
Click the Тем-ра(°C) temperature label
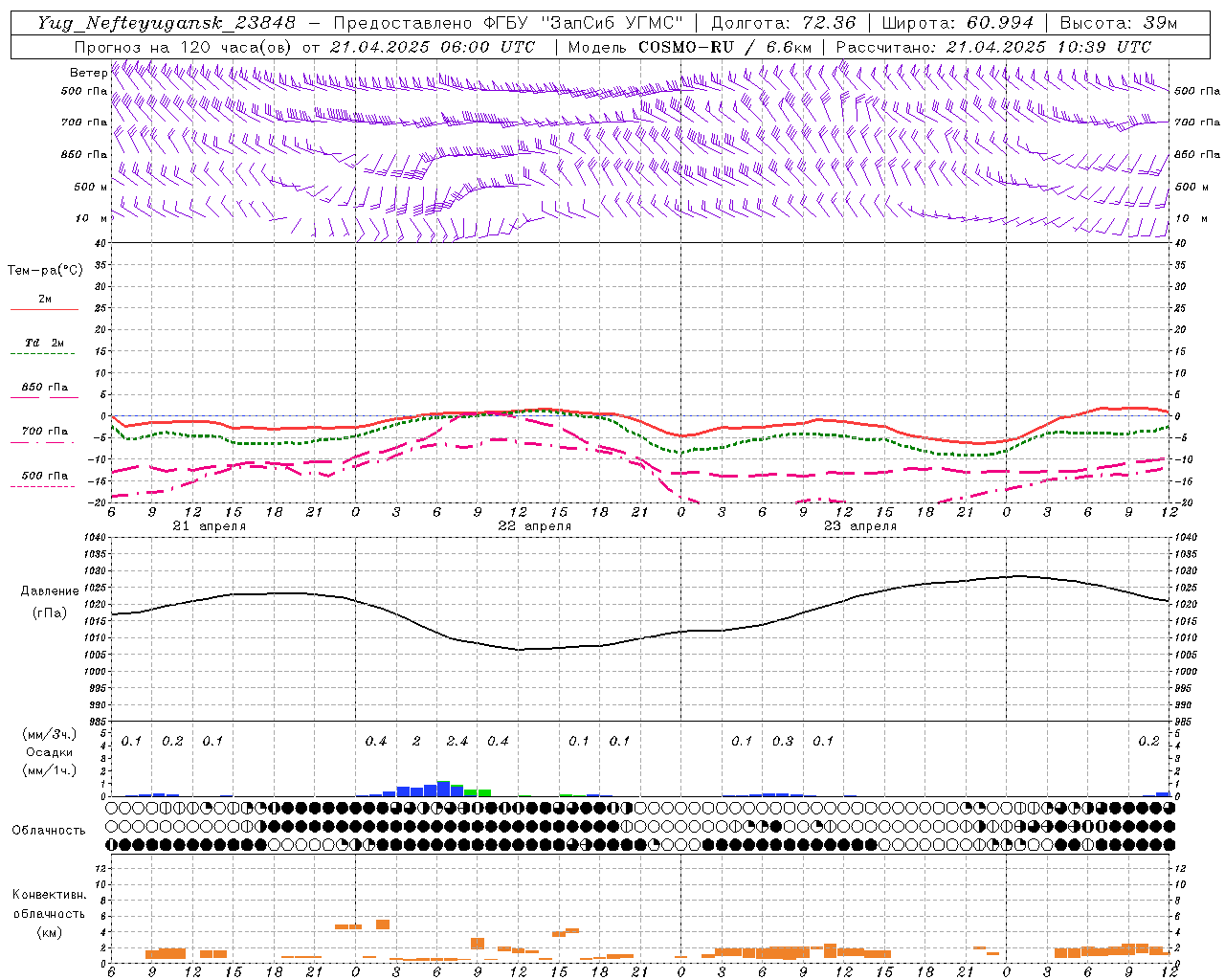point(45,271)
